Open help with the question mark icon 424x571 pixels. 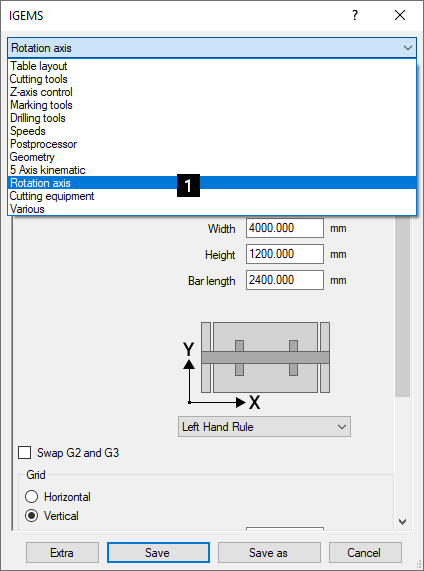tap(355, 15)
